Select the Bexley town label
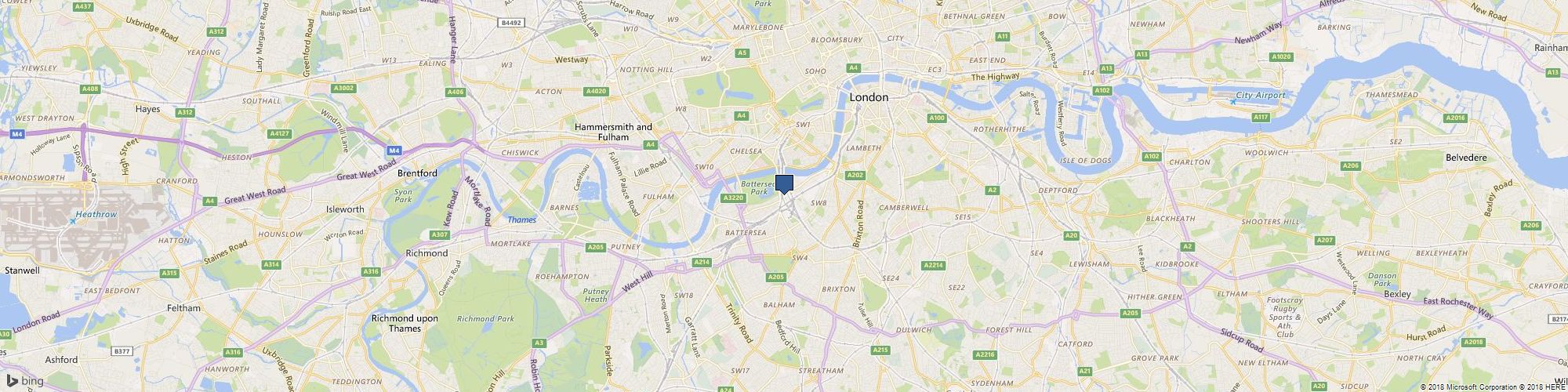Screen dimensions: 1568x392 point(1397,294)
